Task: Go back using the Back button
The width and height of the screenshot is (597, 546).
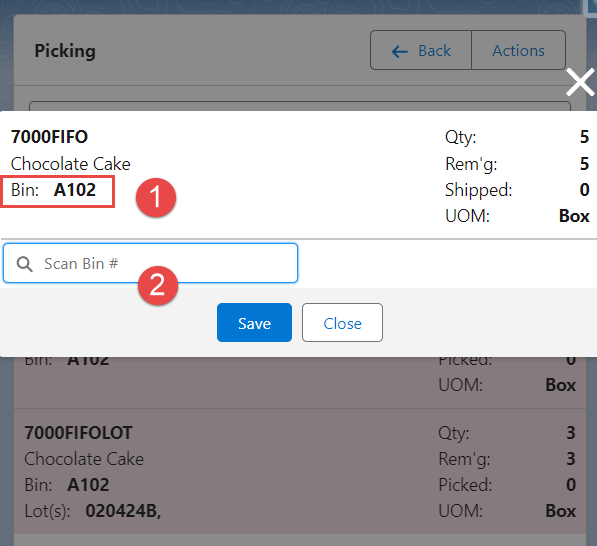Action: pos(421,50)
